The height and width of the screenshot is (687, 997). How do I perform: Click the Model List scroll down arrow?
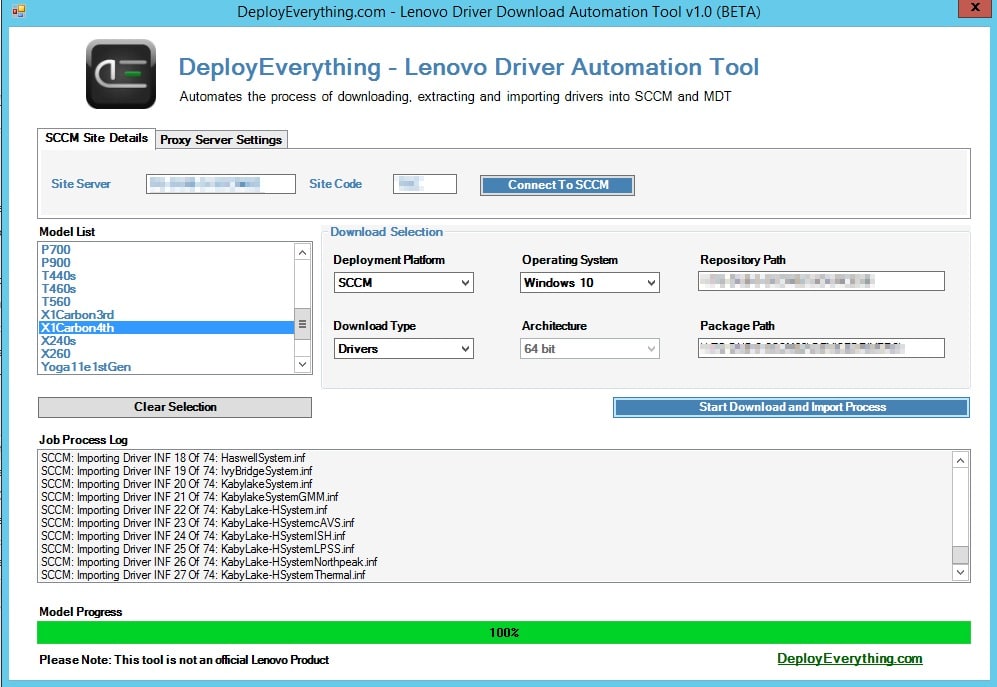tap(303, 364)
